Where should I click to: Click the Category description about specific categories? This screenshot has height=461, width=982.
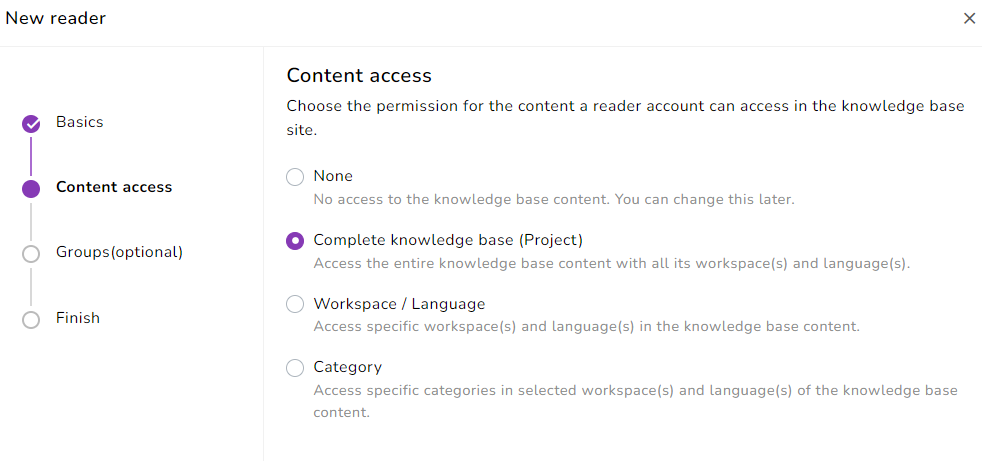[635, 400]
